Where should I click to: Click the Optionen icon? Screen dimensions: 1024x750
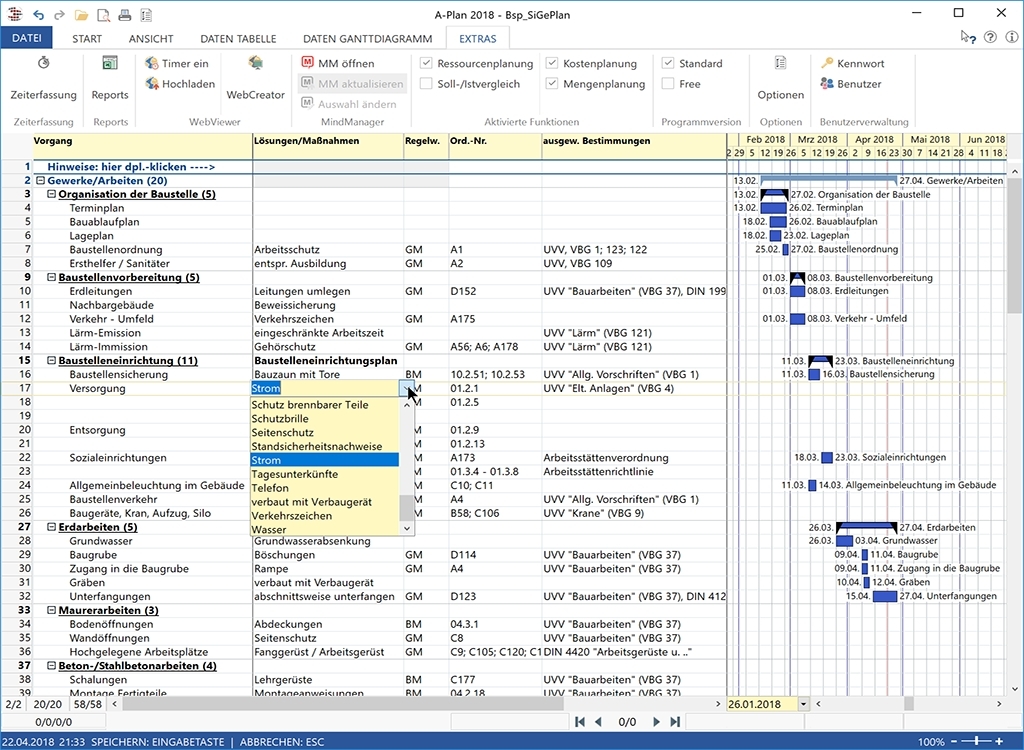(x=780, y=64)
